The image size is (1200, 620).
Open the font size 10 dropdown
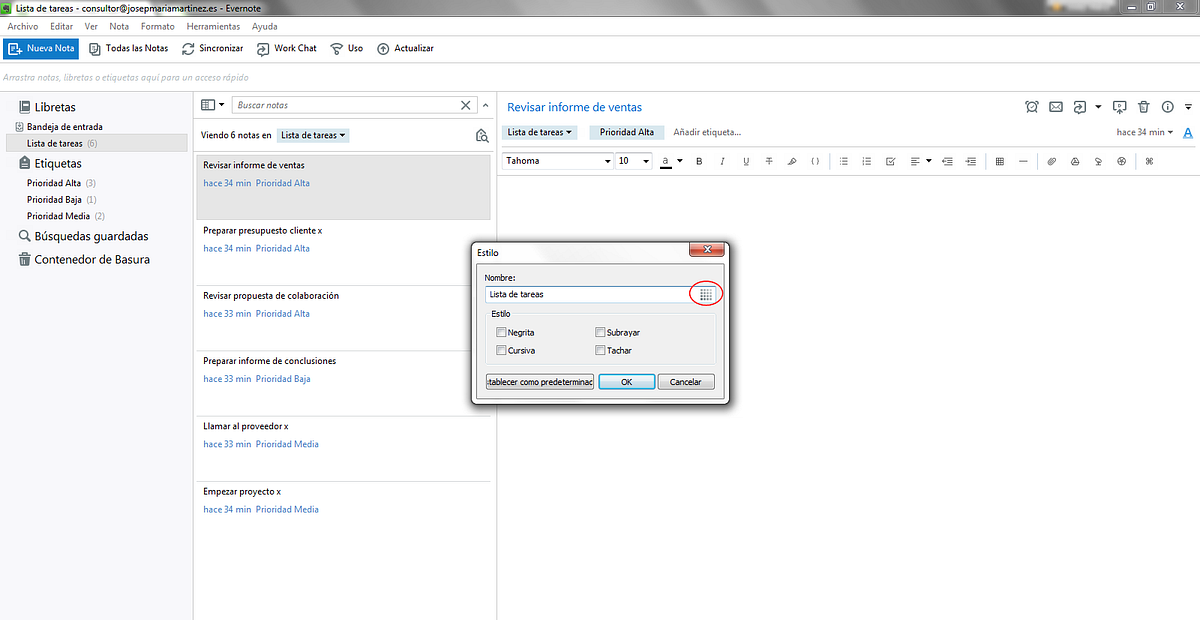[x=633, y=161]
